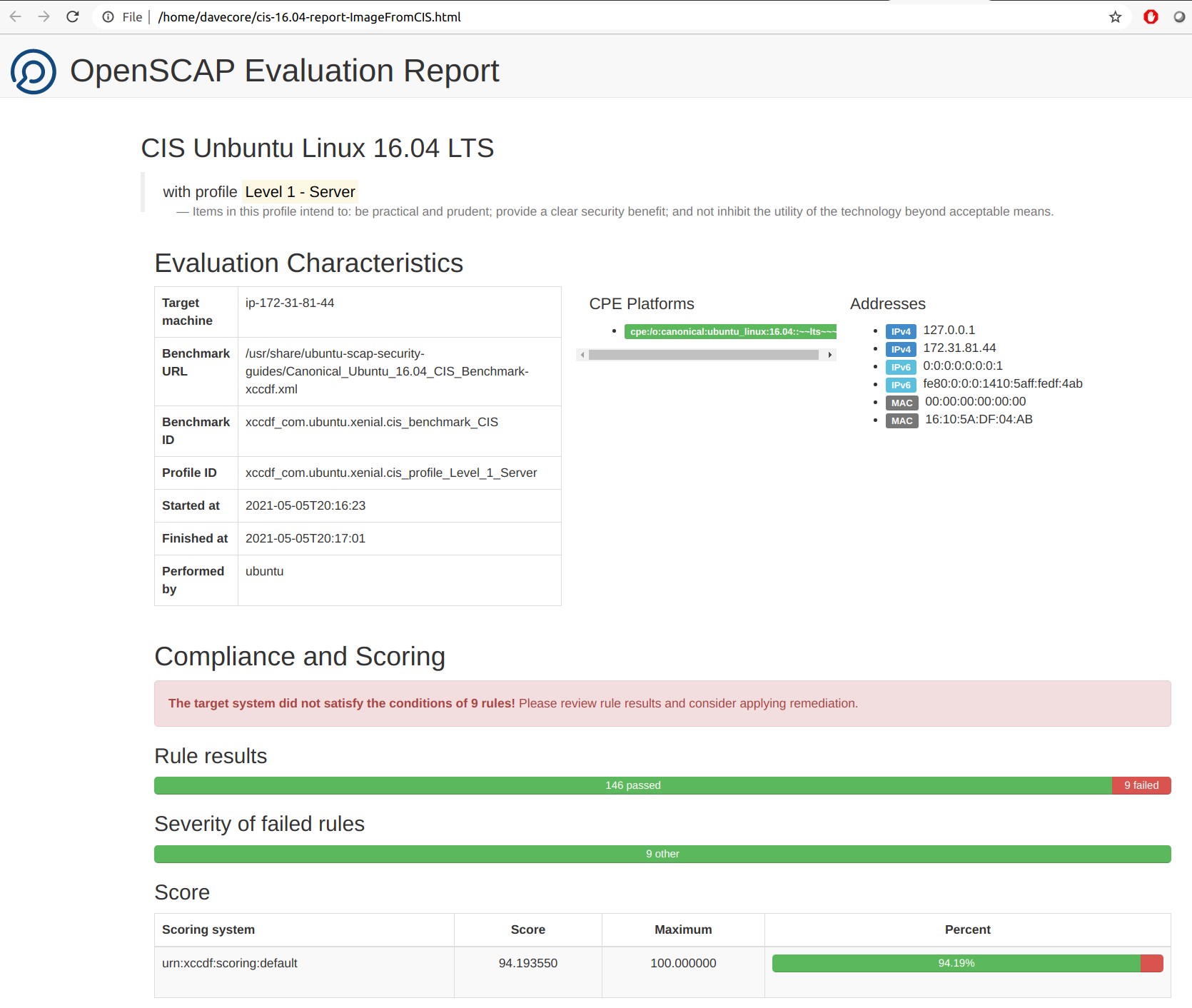Image resolution: width=1192 pixels, height=1008 pixels.
Task: Bookmark this page with the star icon
Action: 1115,17
